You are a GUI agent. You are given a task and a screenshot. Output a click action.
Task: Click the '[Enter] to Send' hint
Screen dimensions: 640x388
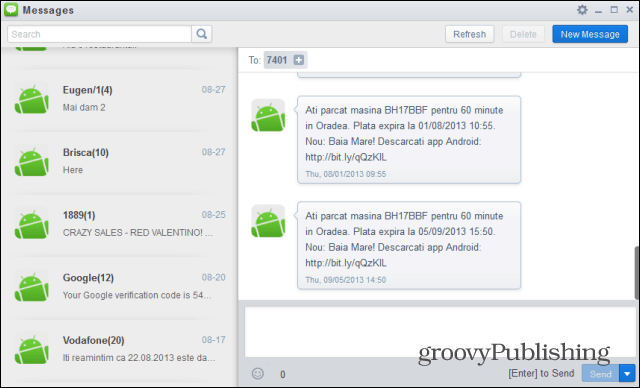(x=541, y=373)
